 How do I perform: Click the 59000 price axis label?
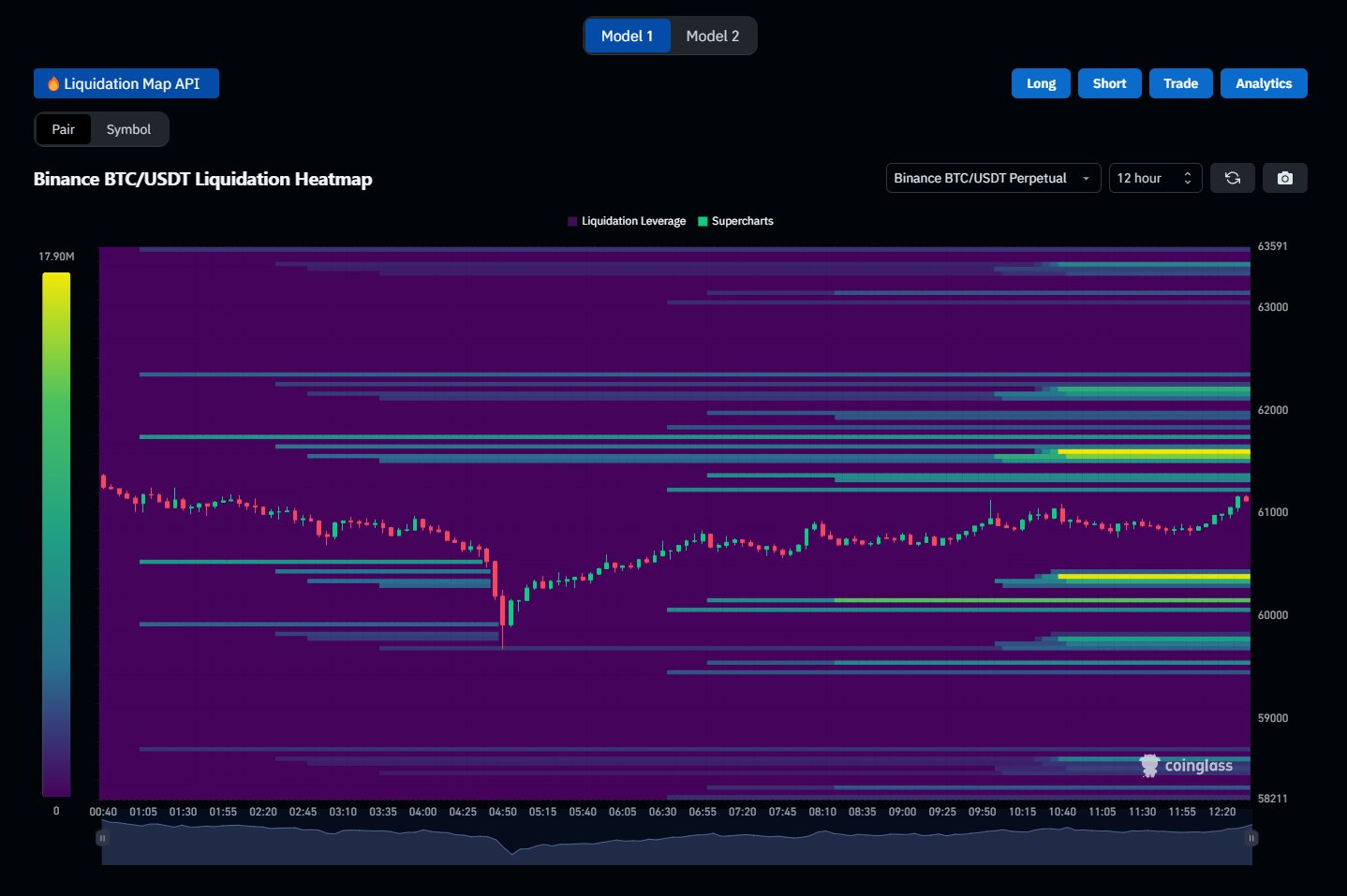click(x=1273, y=718)
